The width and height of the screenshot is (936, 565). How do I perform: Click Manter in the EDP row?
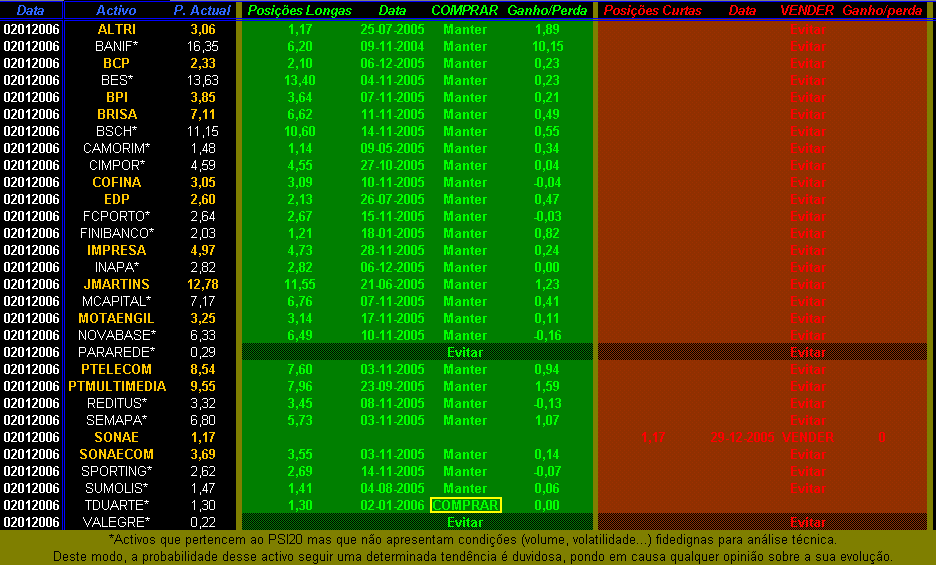pos(465,199)
